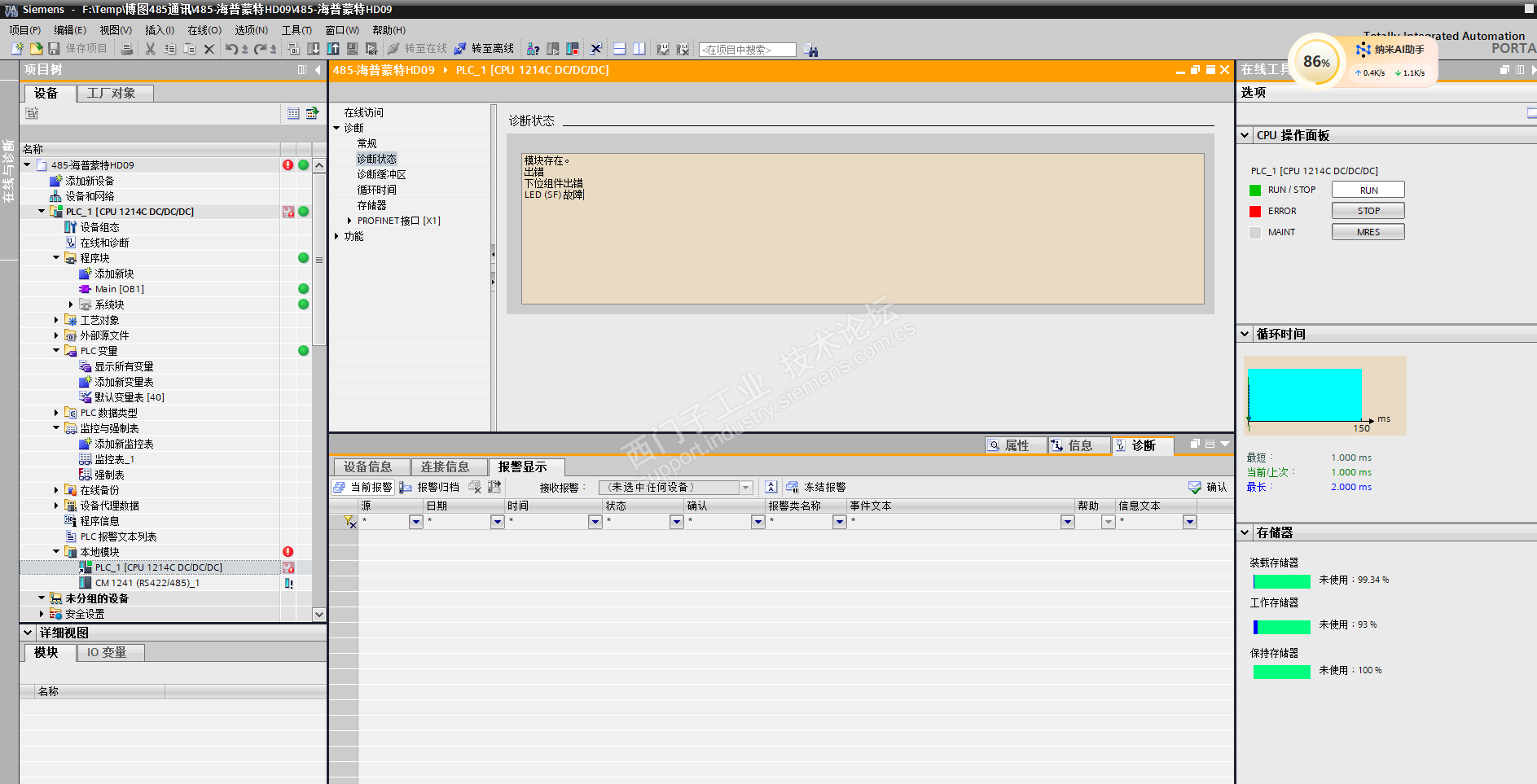Select 诊断缓冲区 in the navigation tree
Image resolution: width=1537 pixels, height=784 pixels.
coord(381,174)
